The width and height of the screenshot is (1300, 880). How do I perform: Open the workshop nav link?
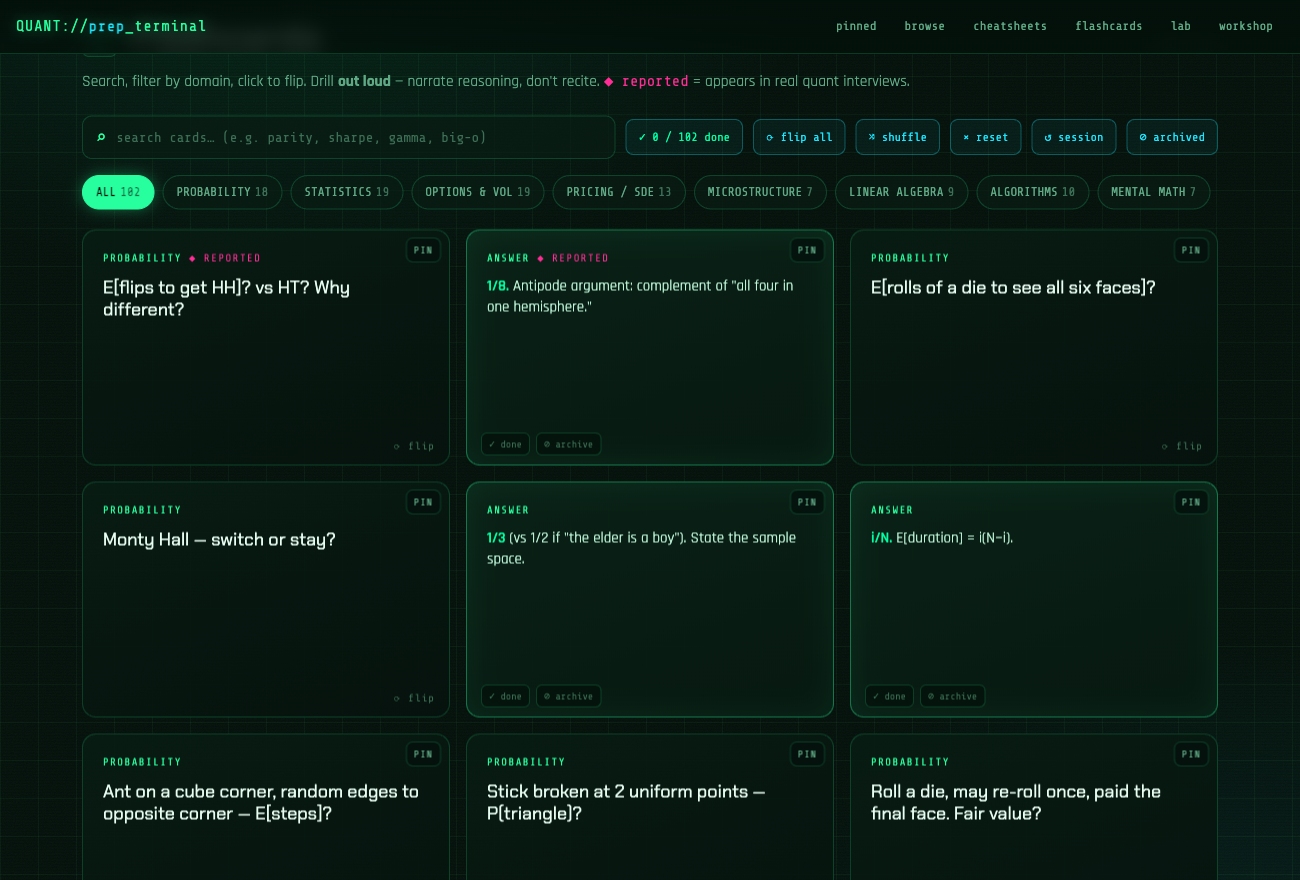tap(1246, 26)
